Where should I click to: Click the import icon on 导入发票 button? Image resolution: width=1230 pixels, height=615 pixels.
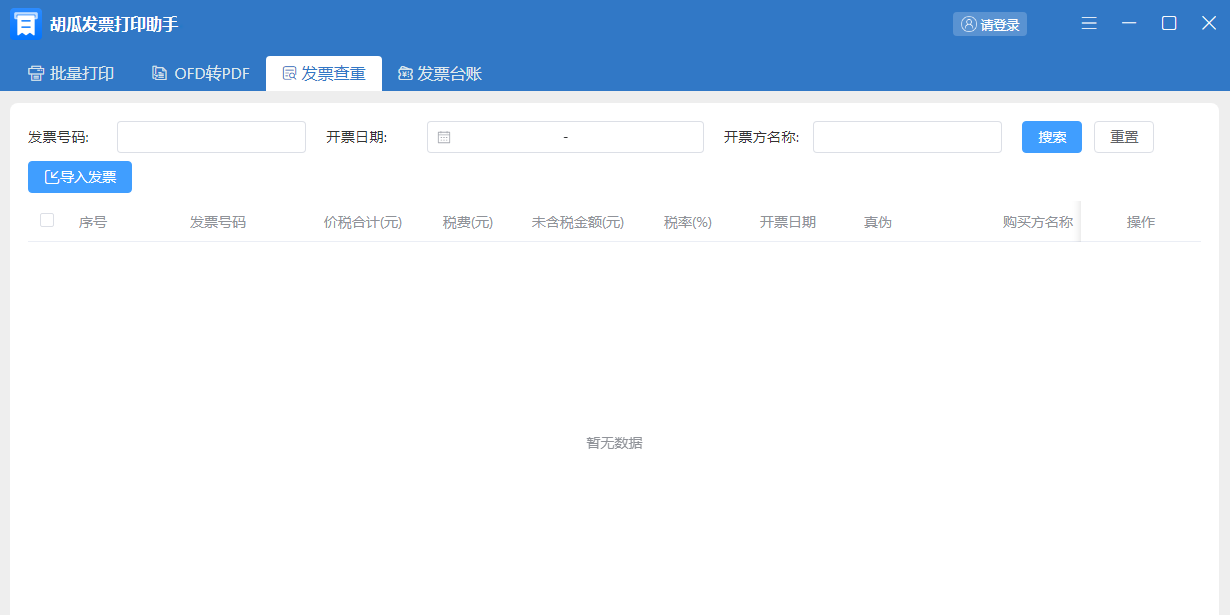(x=51, y=177)
